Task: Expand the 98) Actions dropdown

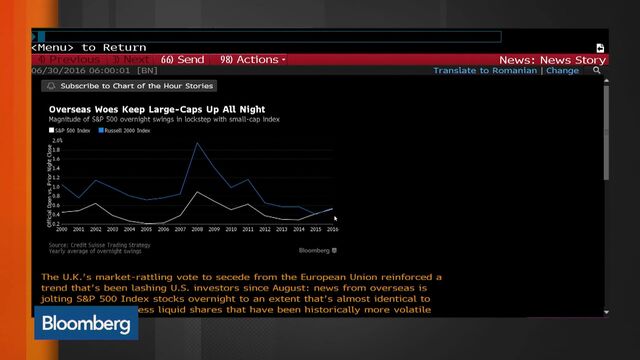Action: [x=253, y=60]
